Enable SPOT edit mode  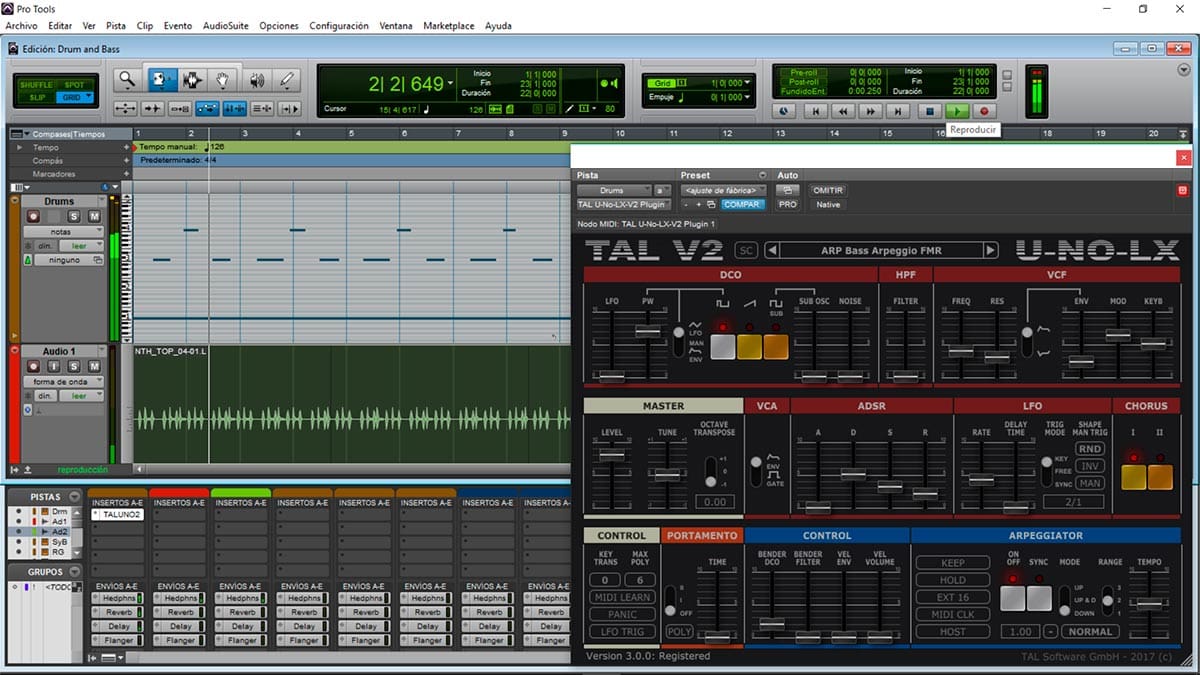click(75, 85)
